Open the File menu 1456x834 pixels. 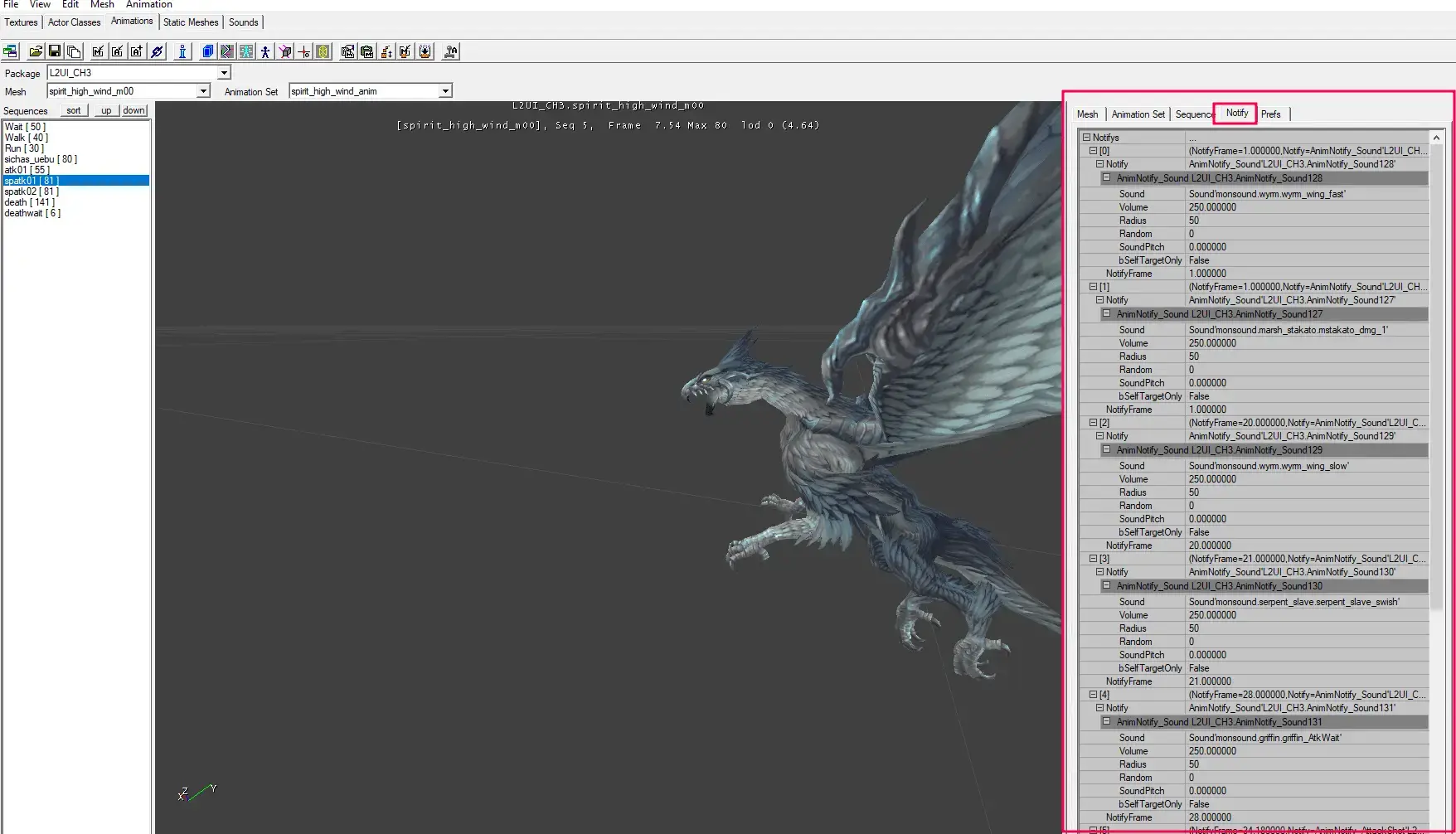click(x=11, y=4)
